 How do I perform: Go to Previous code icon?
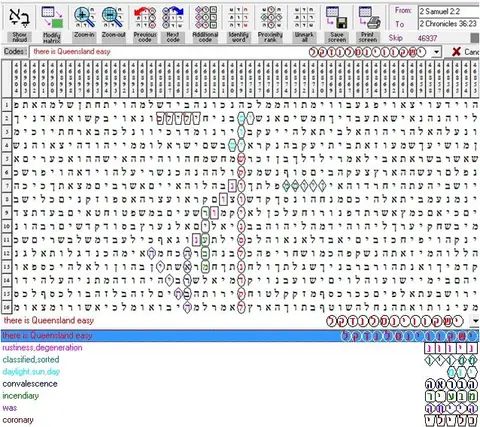click(145, 17)
